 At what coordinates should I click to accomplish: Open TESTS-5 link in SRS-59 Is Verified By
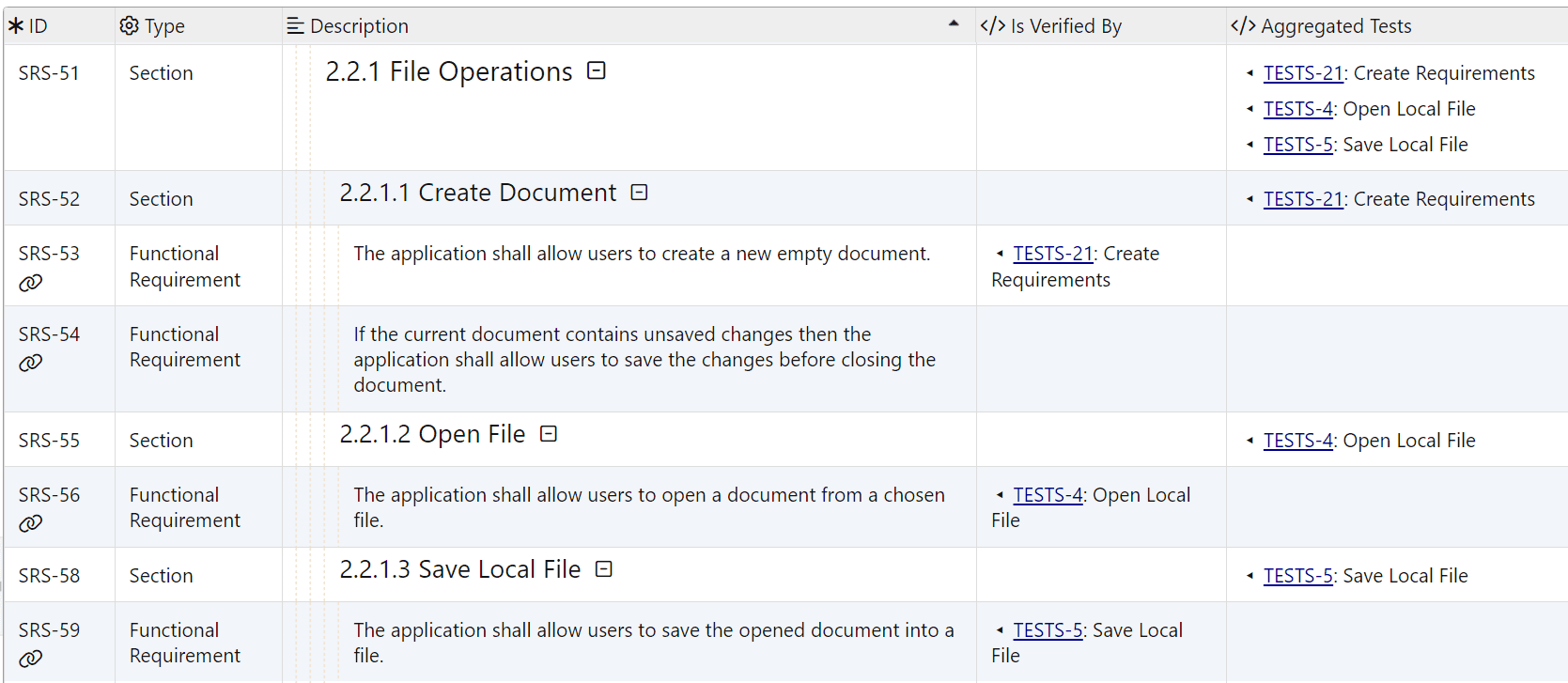pos(1048,630)
